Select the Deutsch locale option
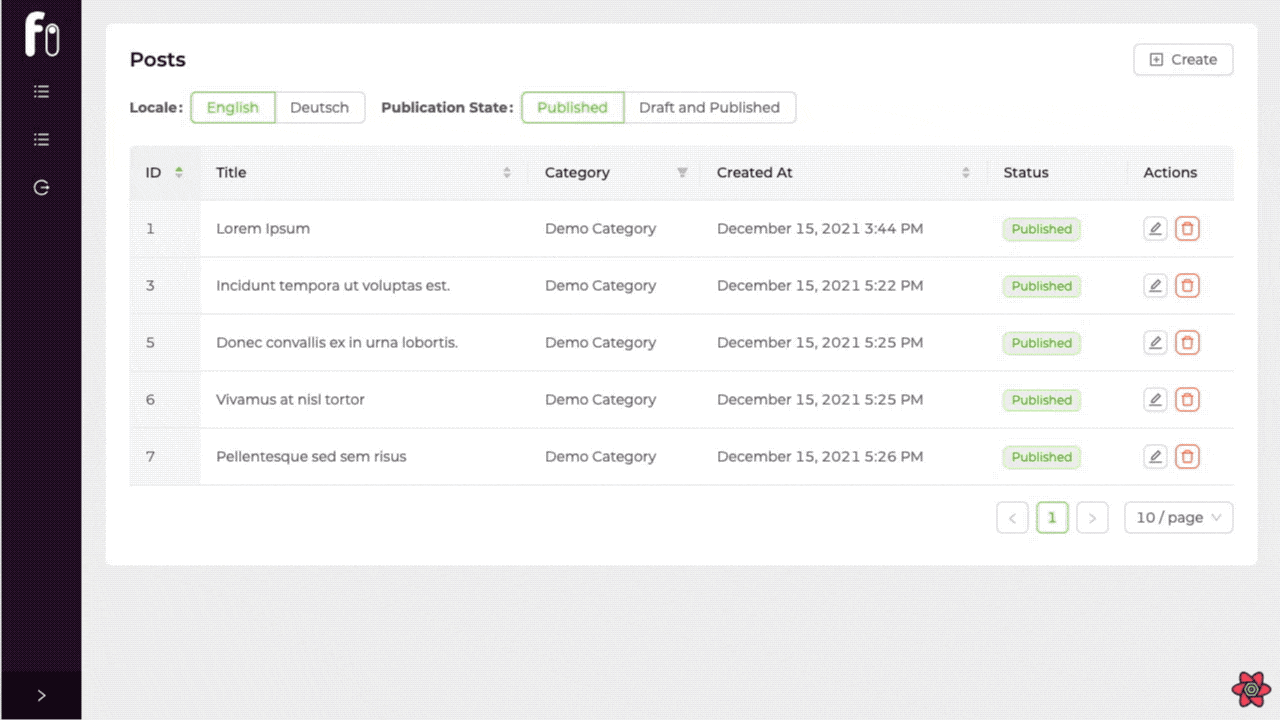The height and width of the screenshot is (720, 1280). (319, 108)
